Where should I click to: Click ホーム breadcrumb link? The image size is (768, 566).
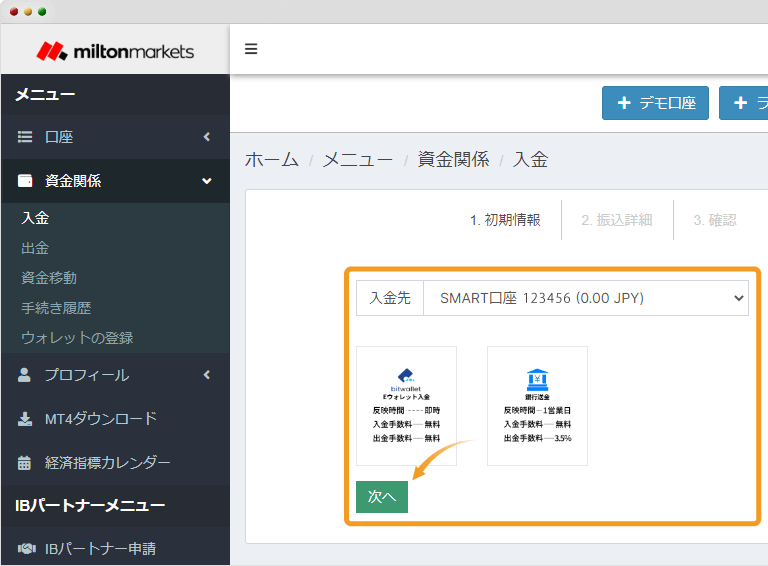point(272,160)
